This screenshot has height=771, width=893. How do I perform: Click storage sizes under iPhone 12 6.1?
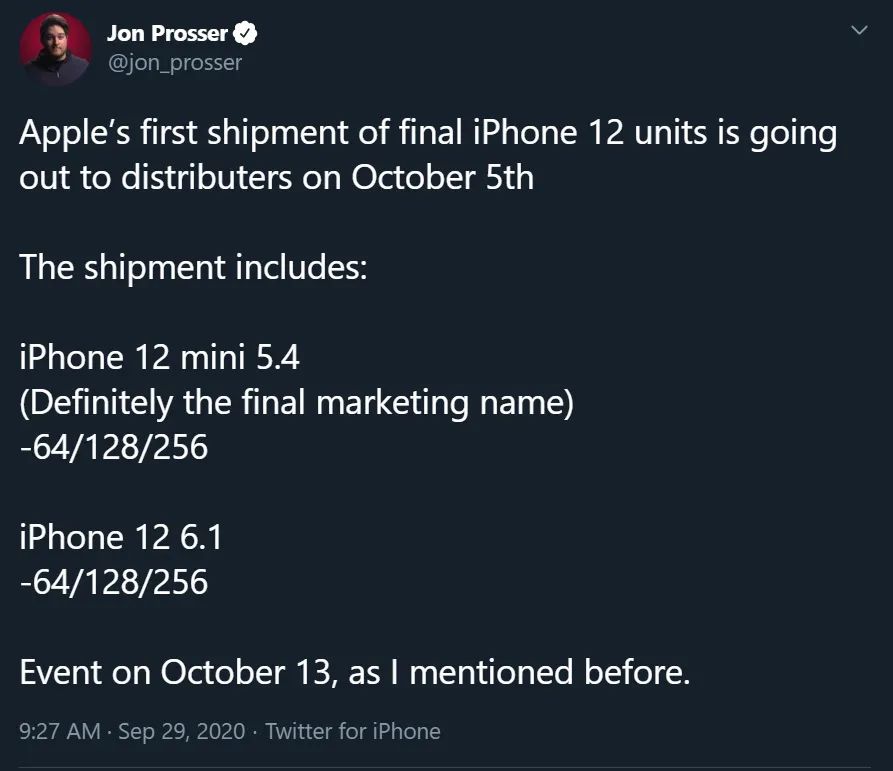click(114, 583)
